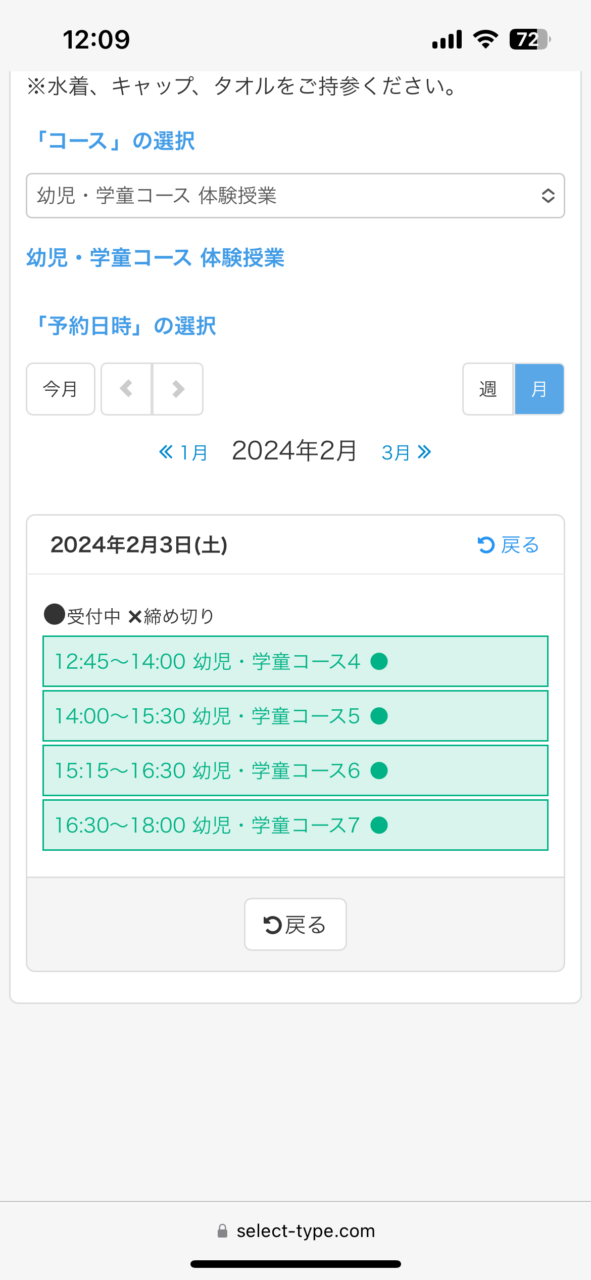Tap the Wi-Fi status icon

coord(486,40)
